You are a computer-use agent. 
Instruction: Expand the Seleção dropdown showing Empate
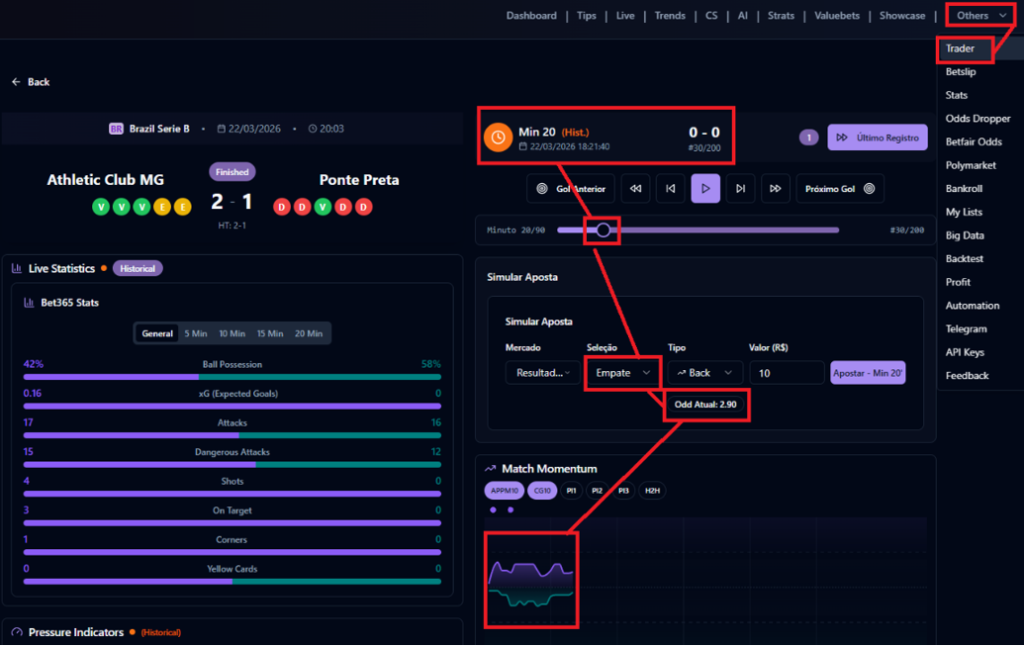point(622,373)
